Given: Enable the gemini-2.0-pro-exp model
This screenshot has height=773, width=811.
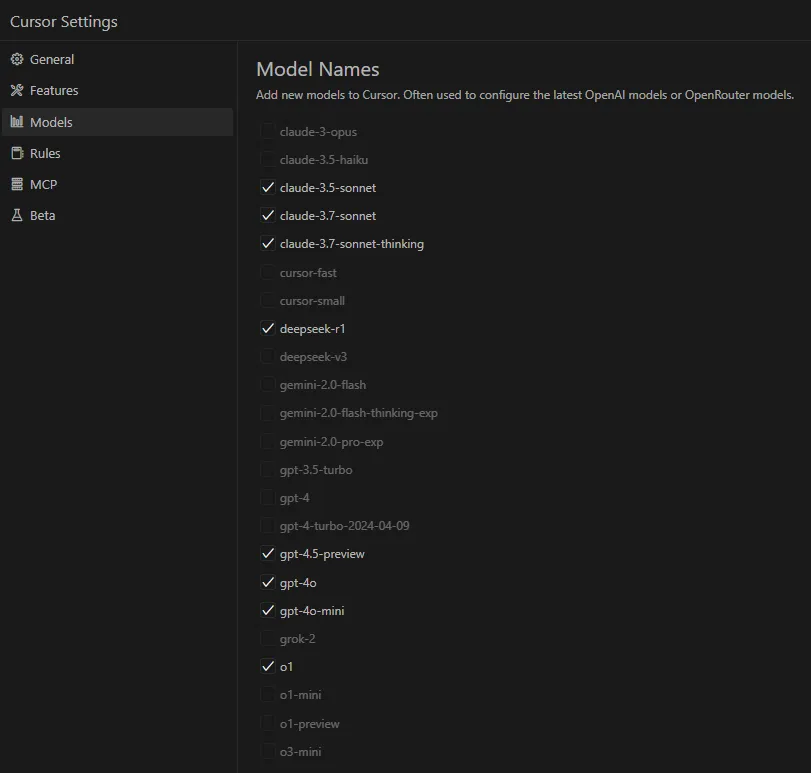Looking at the screenshot, I should pos(267,442).
